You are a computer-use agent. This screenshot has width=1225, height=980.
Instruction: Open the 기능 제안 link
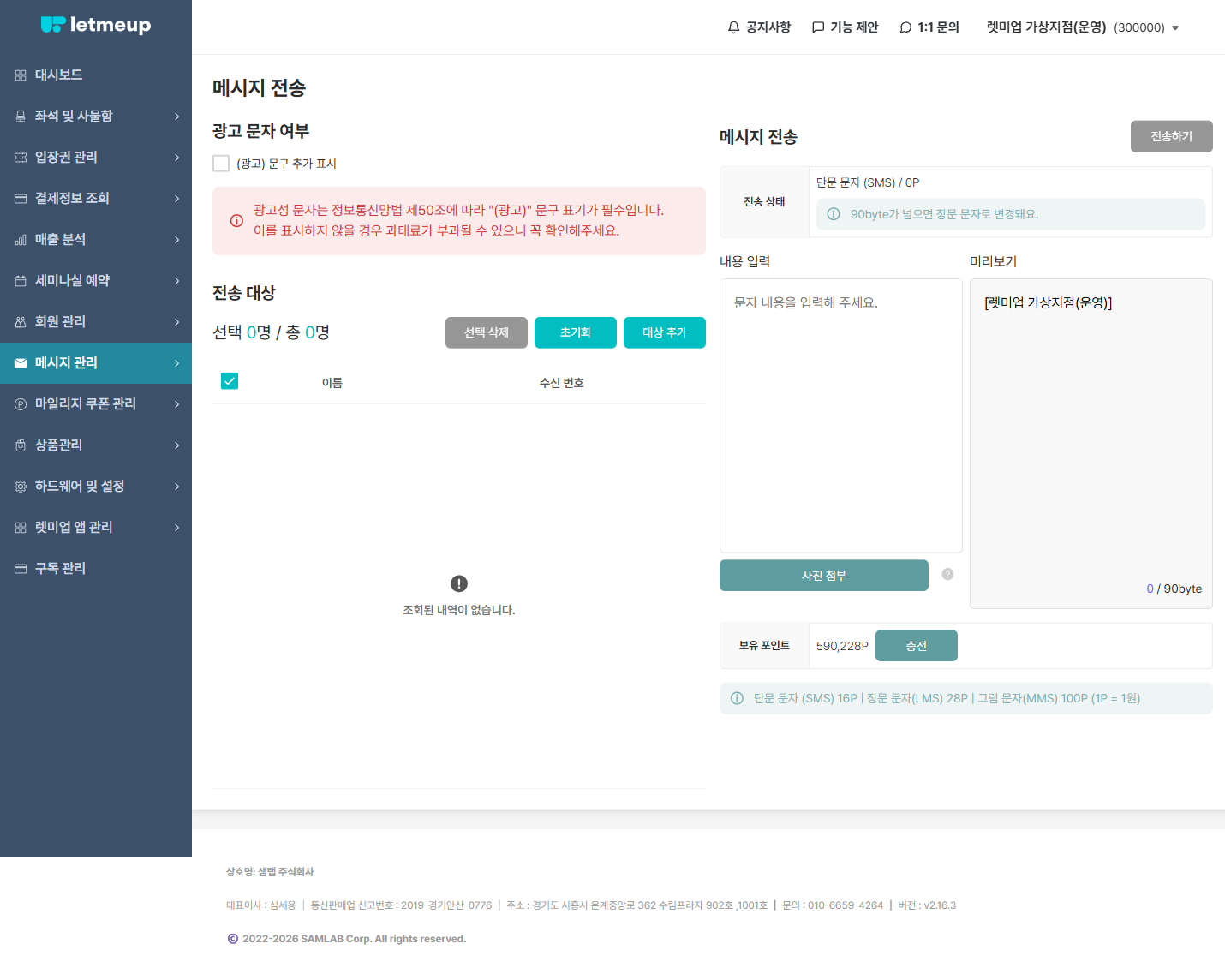(846, 27)
